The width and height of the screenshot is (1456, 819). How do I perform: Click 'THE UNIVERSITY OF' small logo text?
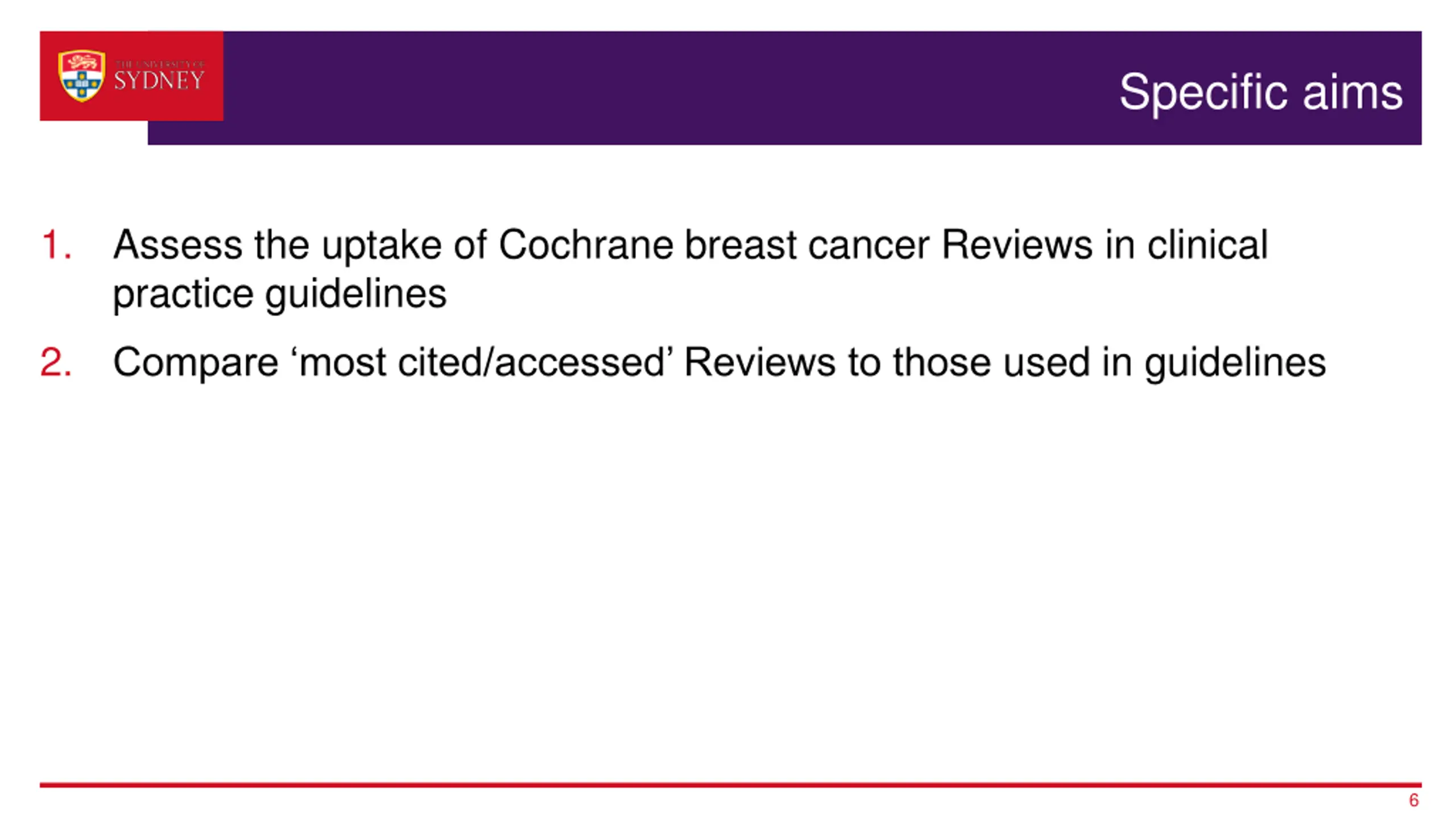click(x=160, y=64)
